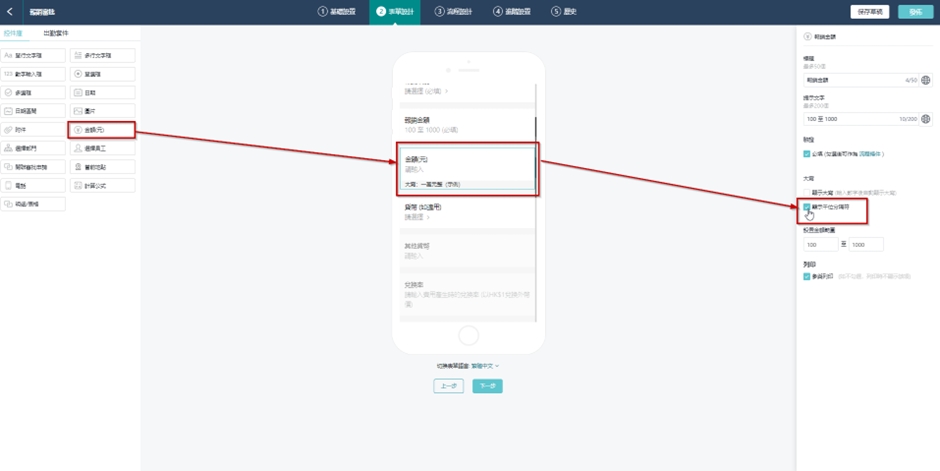Click the back arrow in the header

[10, 11]
